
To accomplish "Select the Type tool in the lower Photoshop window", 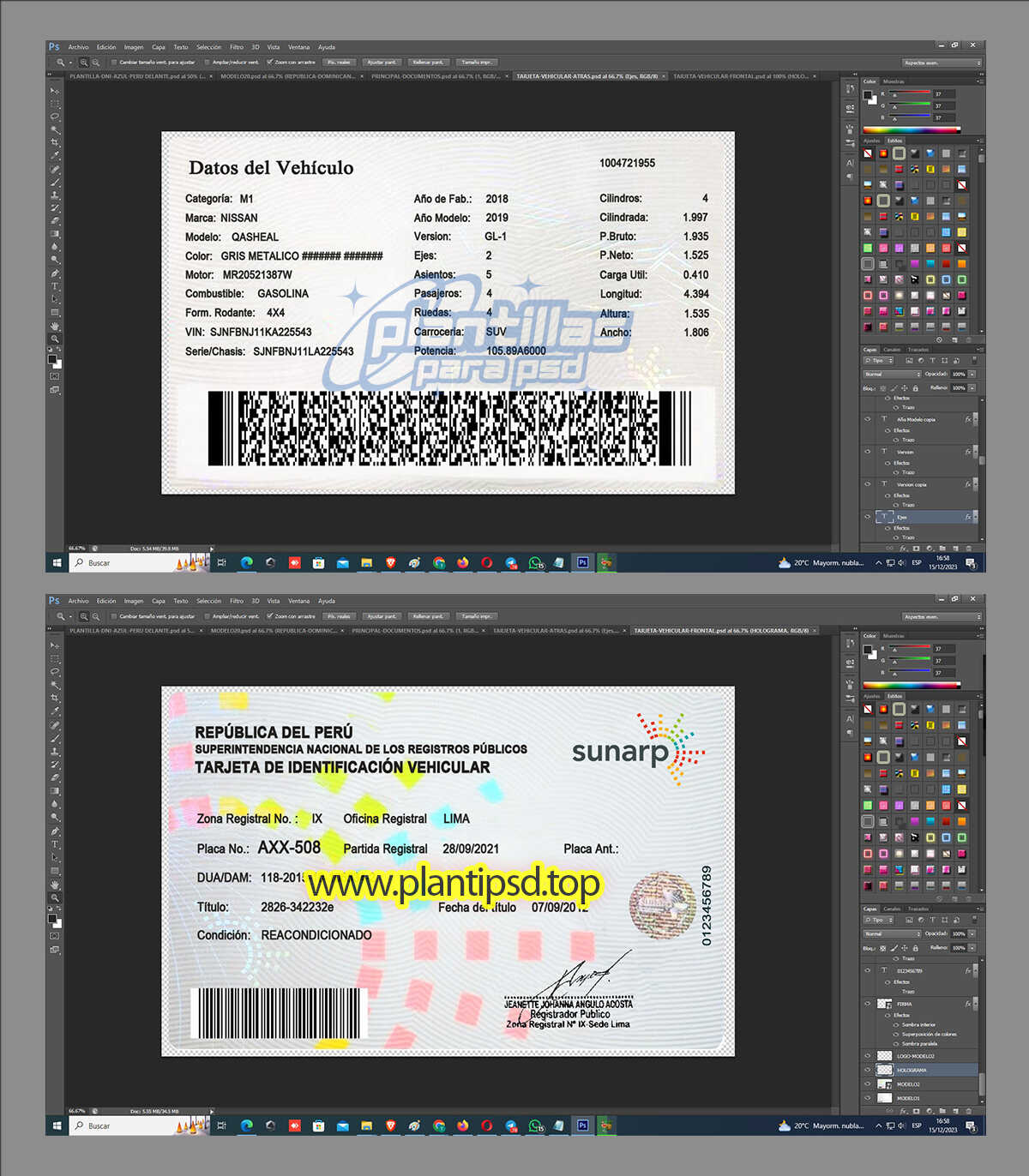I will coord(55,844).
